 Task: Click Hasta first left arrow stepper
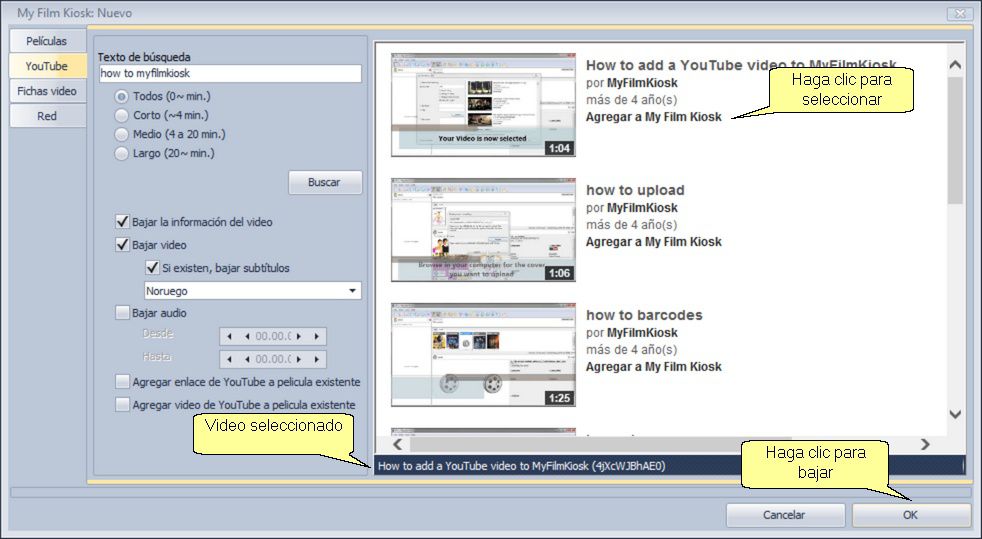(229, 359)
